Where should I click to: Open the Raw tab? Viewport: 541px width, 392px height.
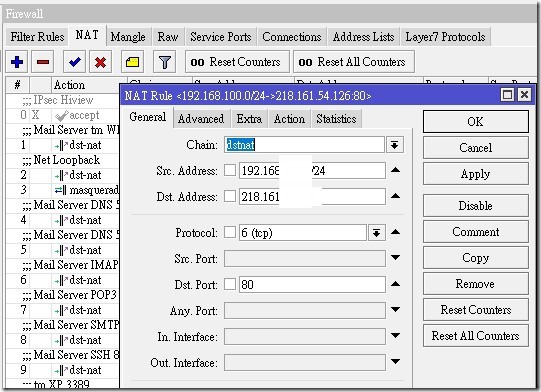click(168, 37)
